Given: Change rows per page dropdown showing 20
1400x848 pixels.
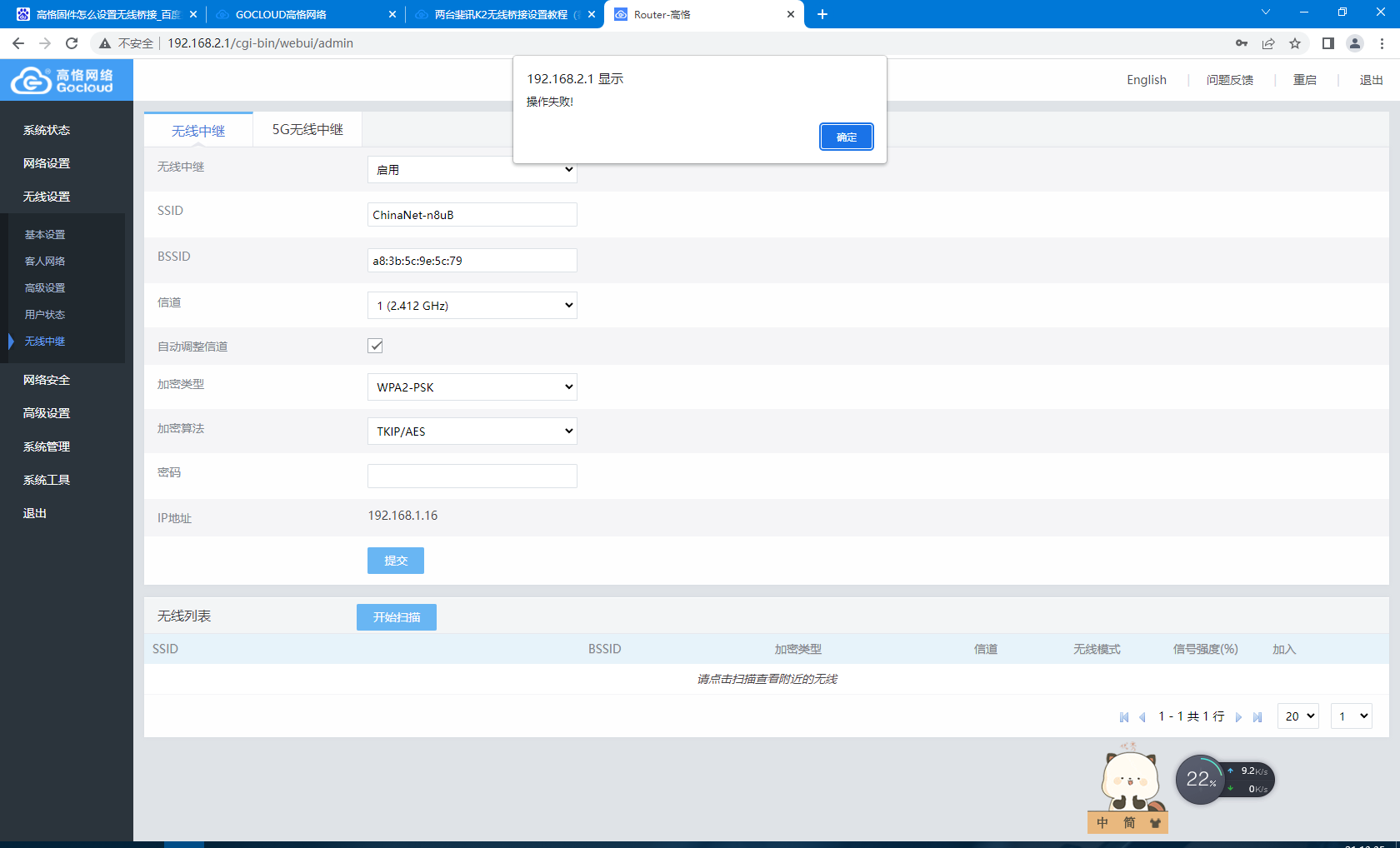Looking at the screenshot, I should point(1297,716).
